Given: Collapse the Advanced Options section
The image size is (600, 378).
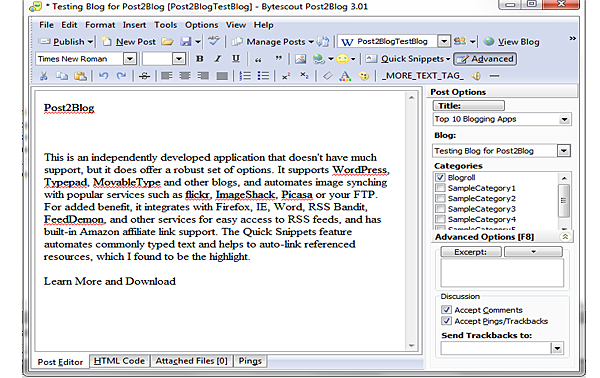Looking at the screenshot, I should pyautogui.click(x=565, y=237).
